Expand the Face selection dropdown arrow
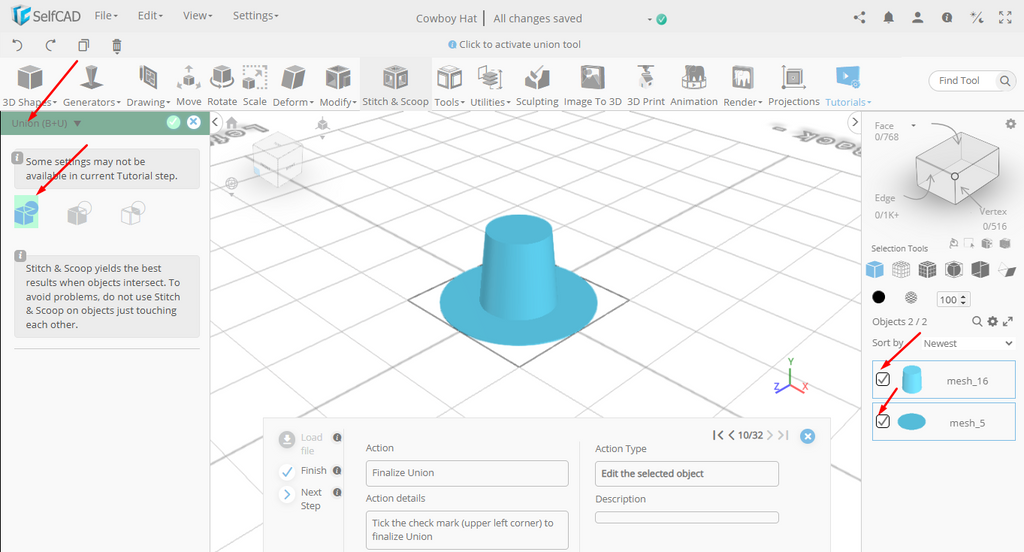 914,125
